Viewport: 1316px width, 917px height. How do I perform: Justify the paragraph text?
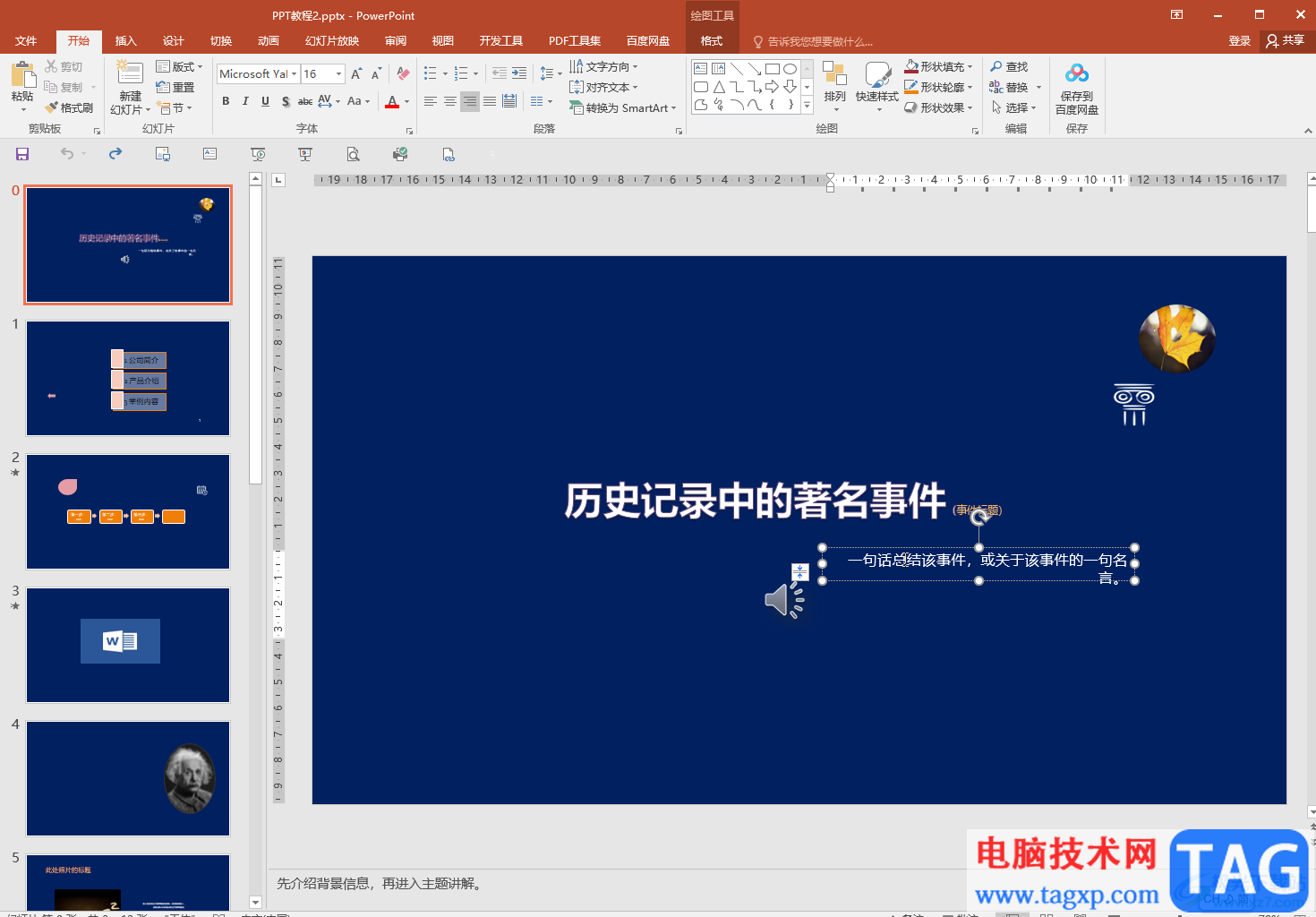click(490, 101)
